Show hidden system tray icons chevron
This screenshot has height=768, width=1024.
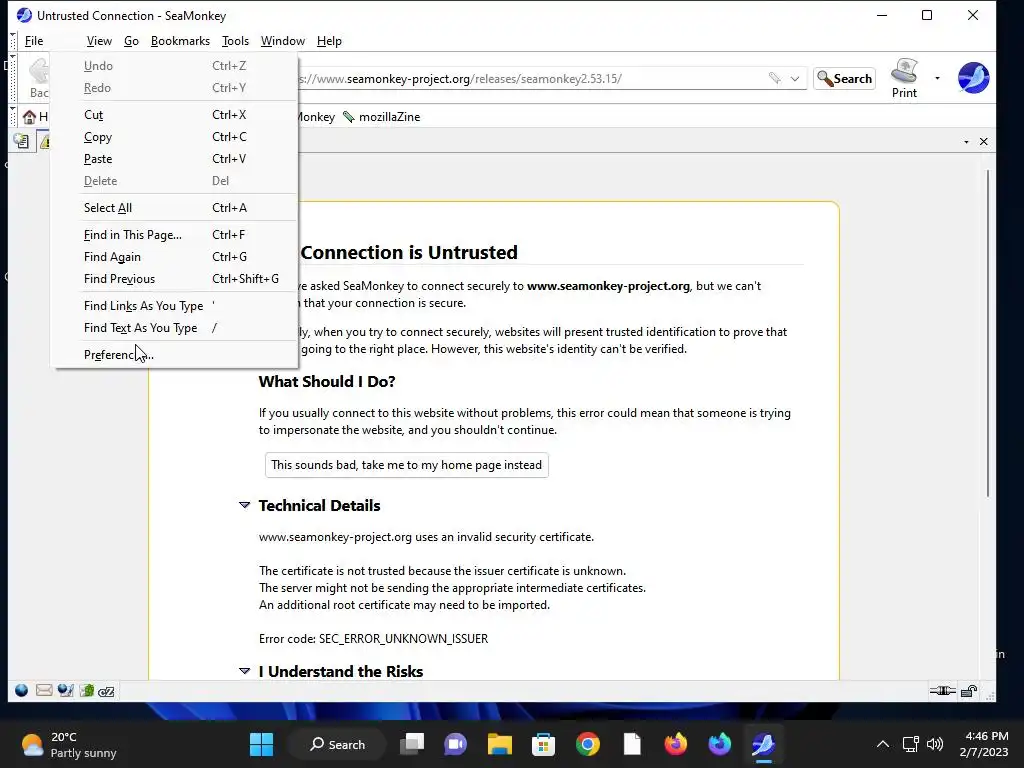coord(882,744)
